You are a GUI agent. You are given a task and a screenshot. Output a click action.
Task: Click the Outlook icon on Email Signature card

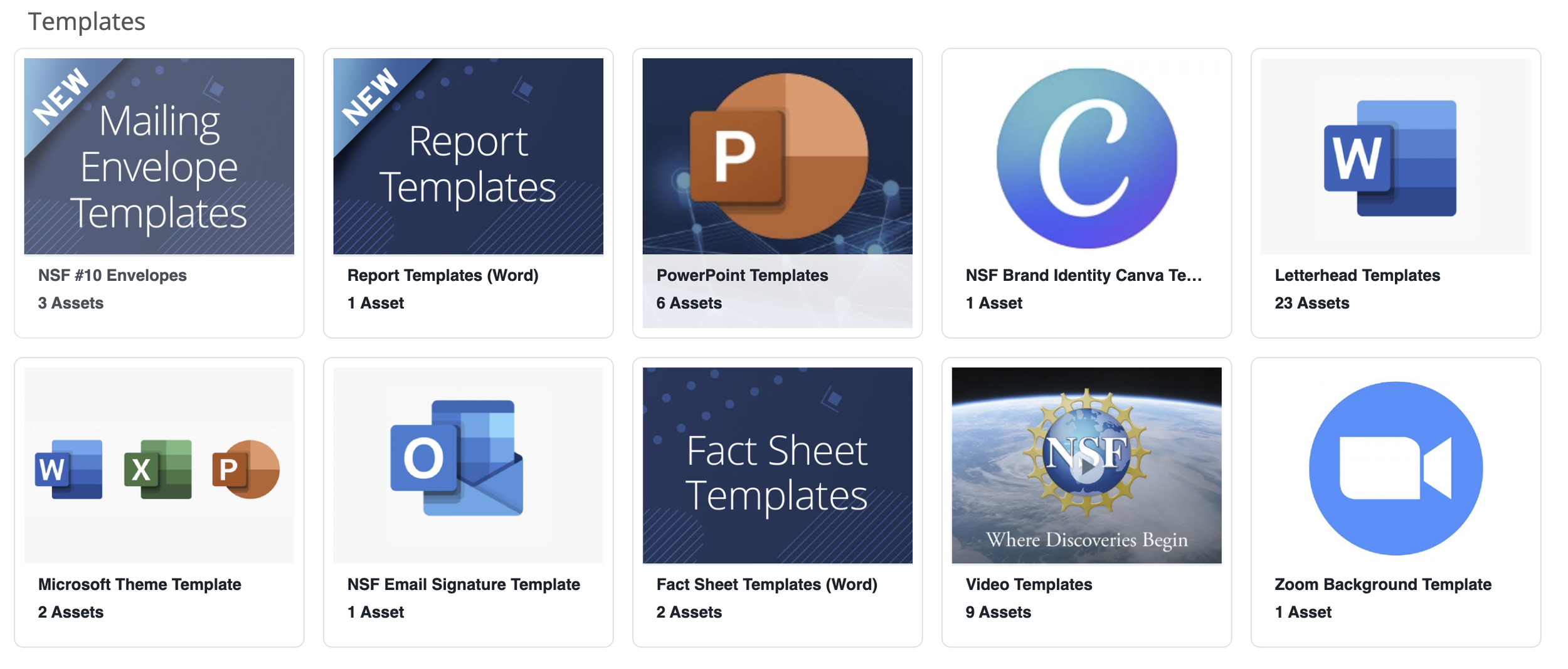click(457, 458)
